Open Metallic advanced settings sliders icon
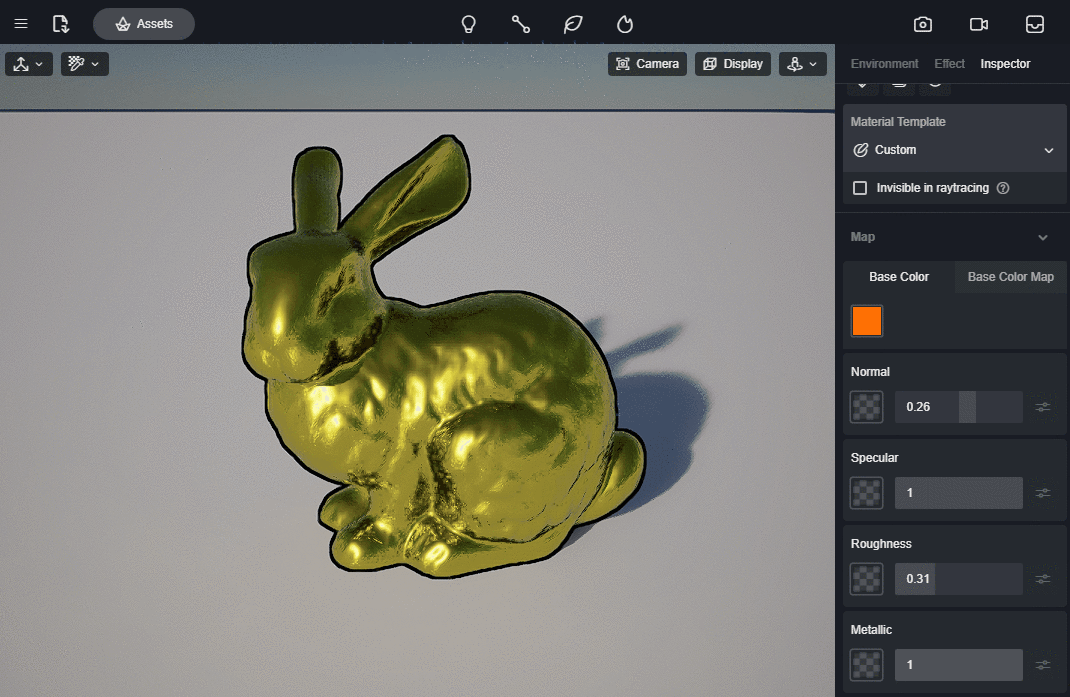1070x697 pixels. [1043, 665]
